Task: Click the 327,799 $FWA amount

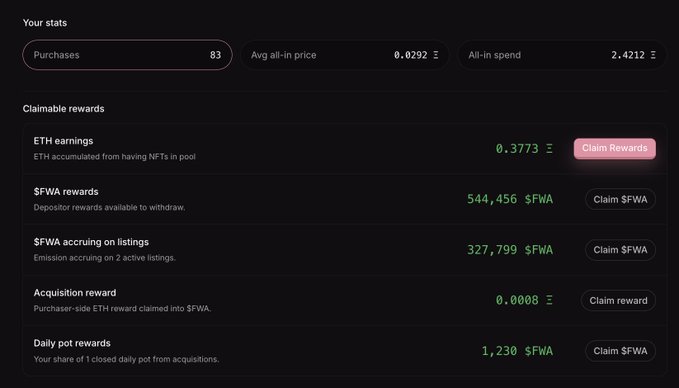Action: tap(510, 250)
